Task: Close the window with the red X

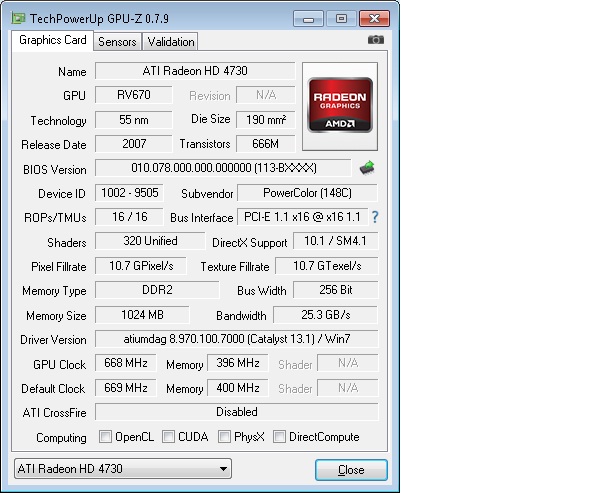Action: [x=374, y=19]
